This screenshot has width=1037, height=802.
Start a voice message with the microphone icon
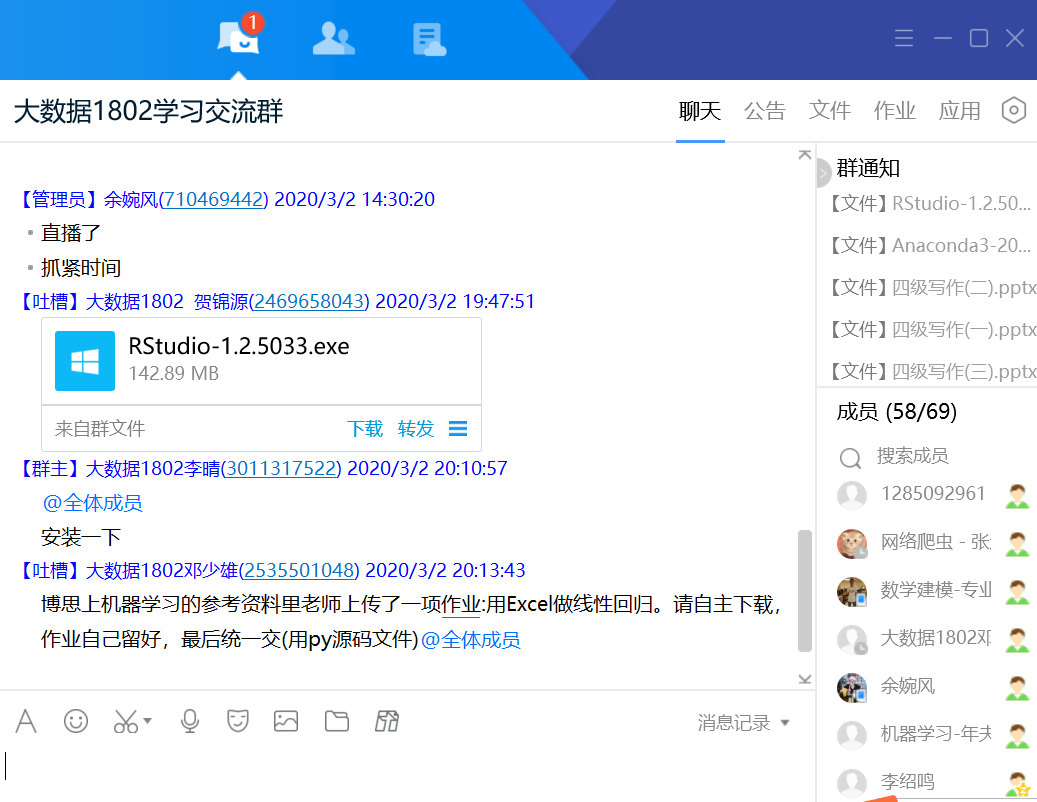(x=189, y=720)
